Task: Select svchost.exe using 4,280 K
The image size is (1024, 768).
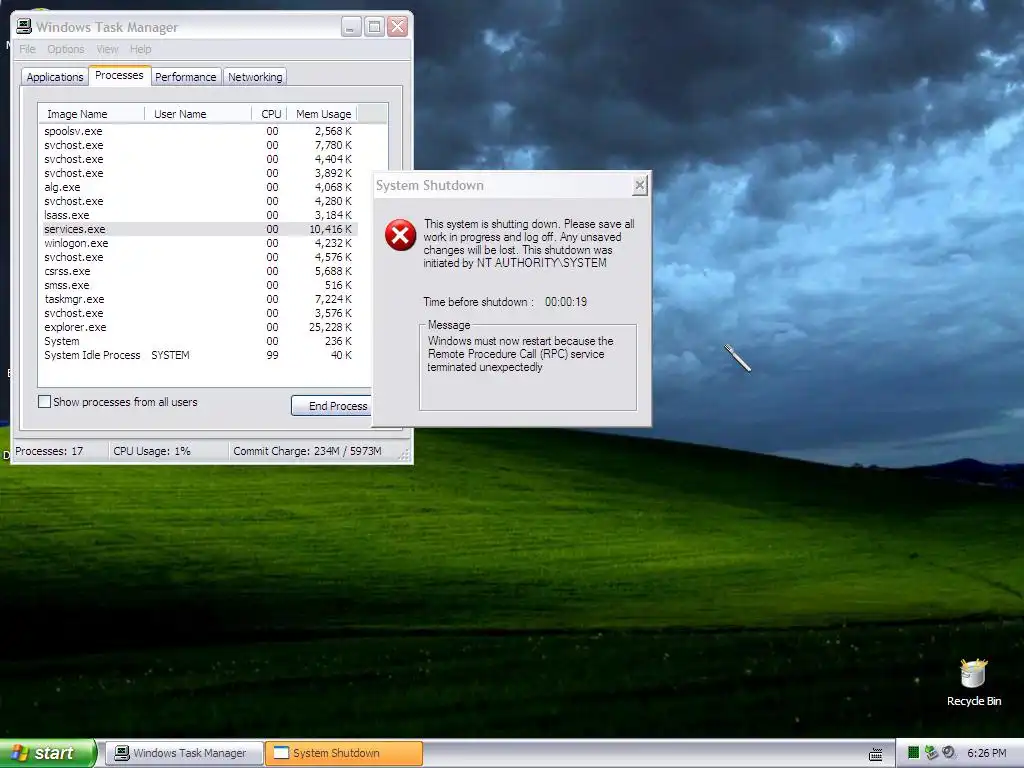Action: 199,201
